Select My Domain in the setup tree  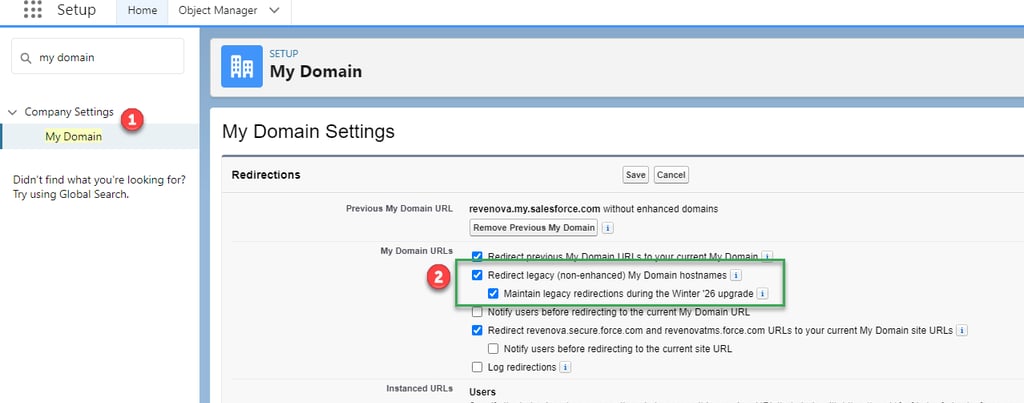(73, 137)
